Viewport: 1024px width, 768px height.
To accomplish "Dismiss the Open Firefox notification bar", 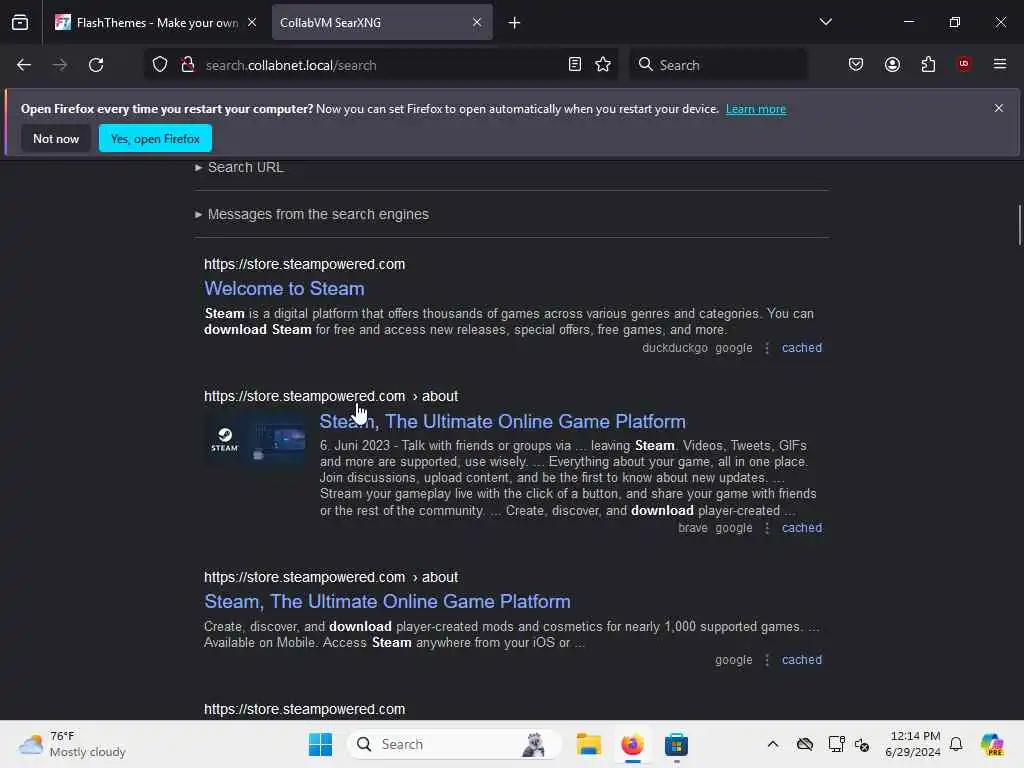I will click(999, 108).
